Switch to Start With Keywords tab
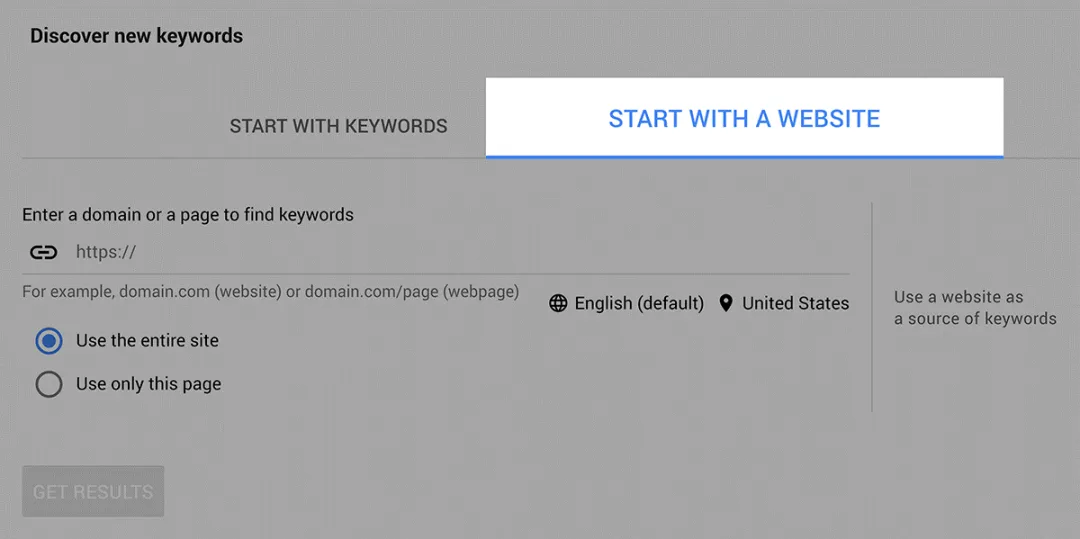 click(x=338, y=126)
